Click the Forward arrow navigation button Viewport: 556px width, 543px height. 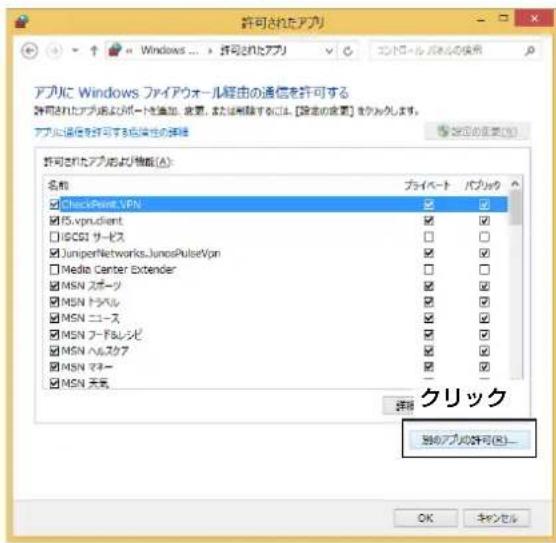[x=54, y=51]
